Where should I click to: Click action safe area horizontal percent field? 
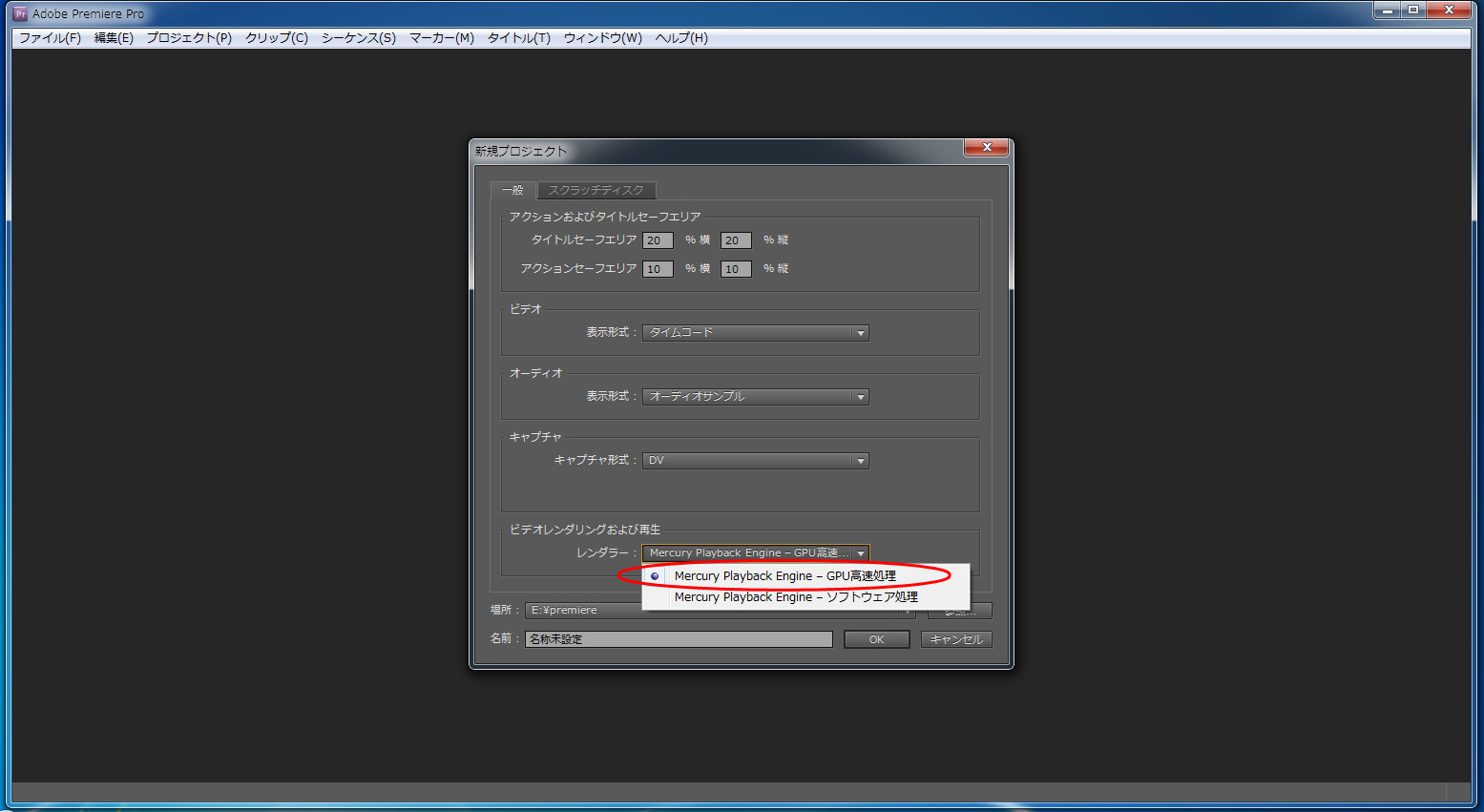(658, 269)
